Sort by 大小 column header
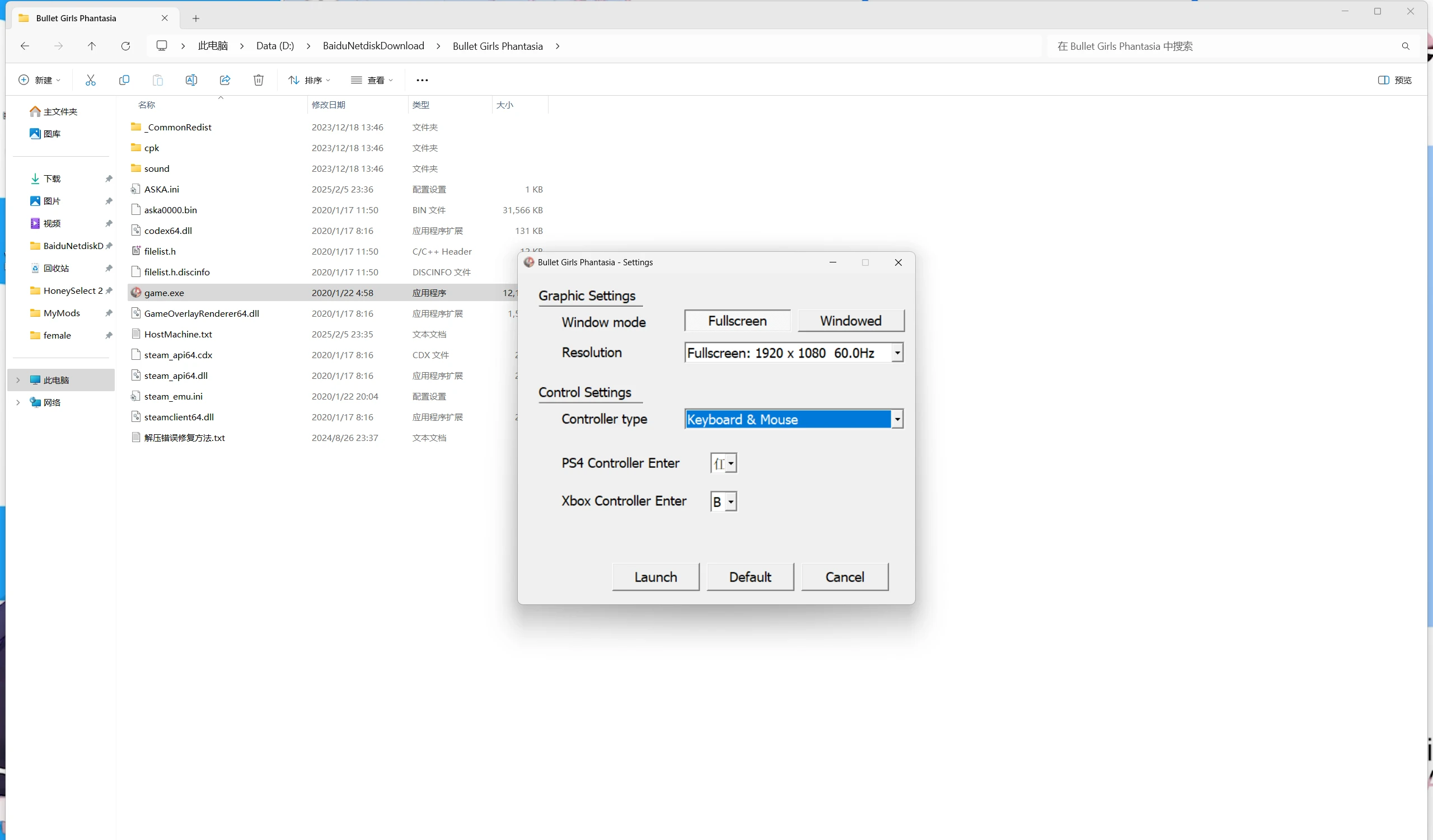This screenshot has width=1433, height=840. point(504,105)
